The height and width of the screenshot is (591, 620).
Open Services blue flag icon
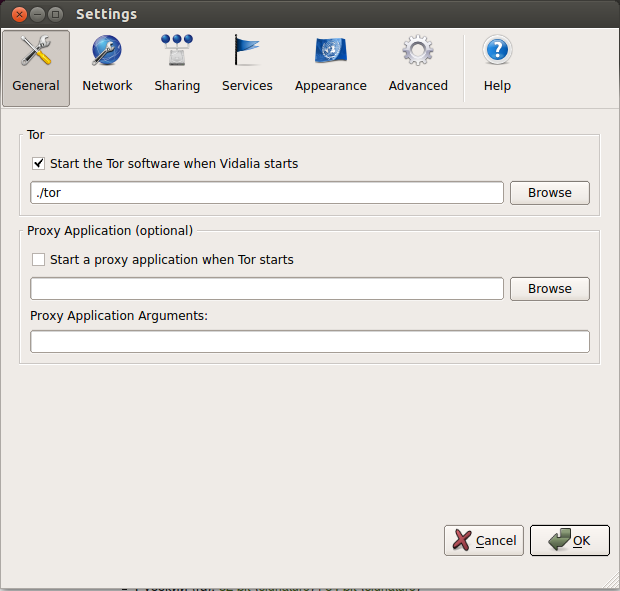click(x=247, y=50)
